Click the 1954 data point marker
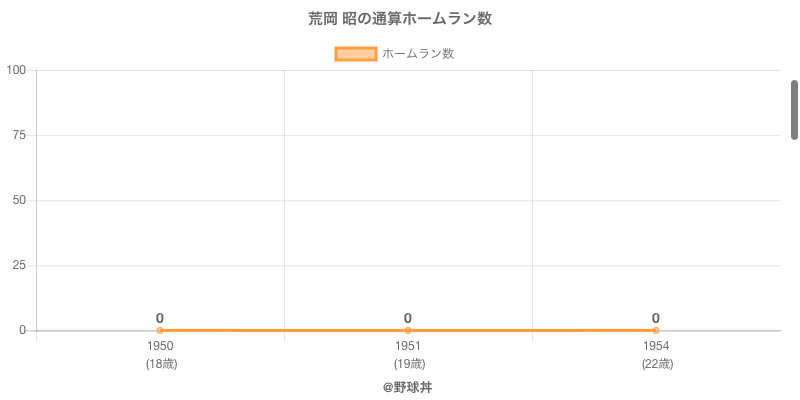The width and height of the screenshot is (800, 400). point(656,330)
